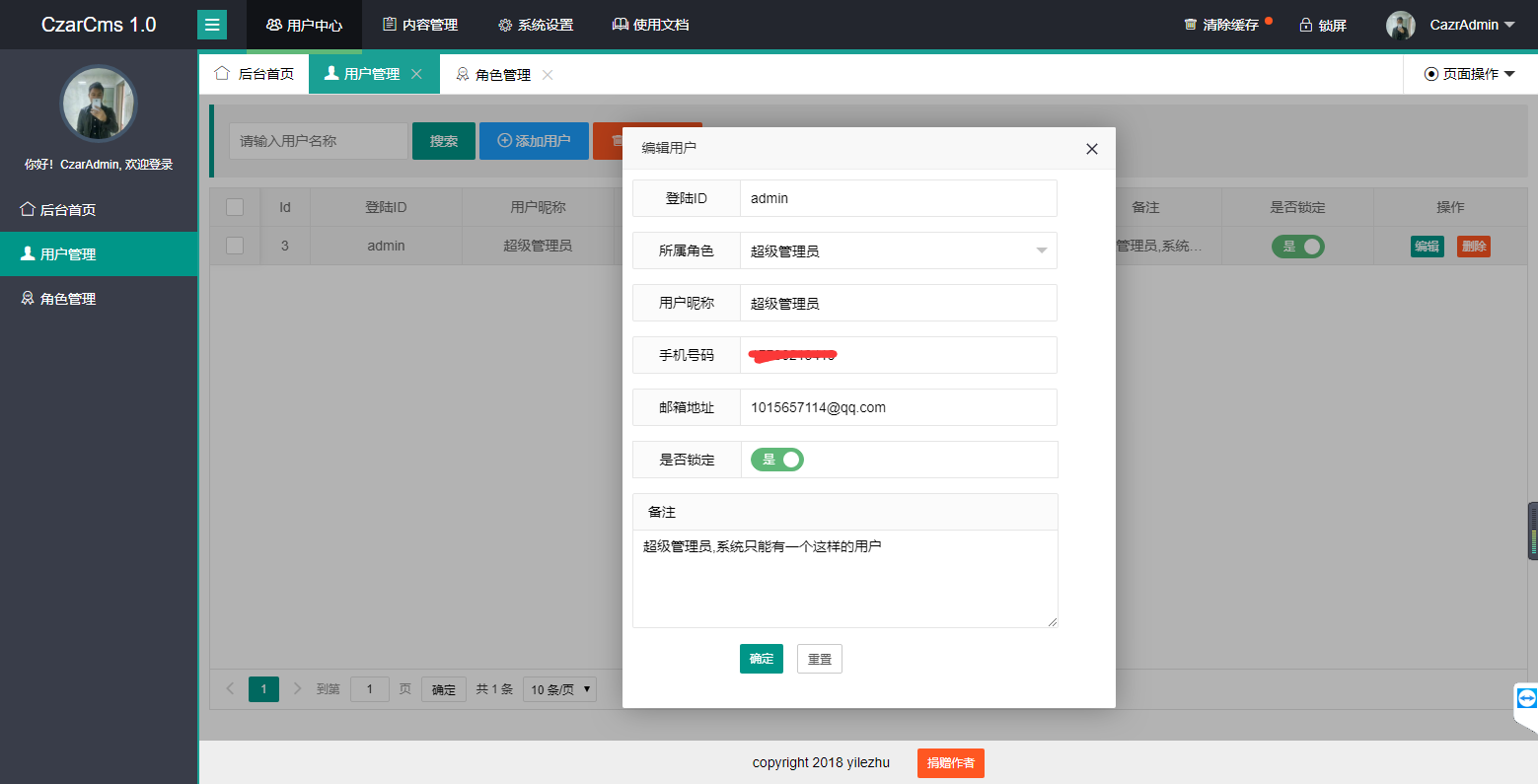
Task: Click the dialog 确定 submit button
Action: click(762, 659)
